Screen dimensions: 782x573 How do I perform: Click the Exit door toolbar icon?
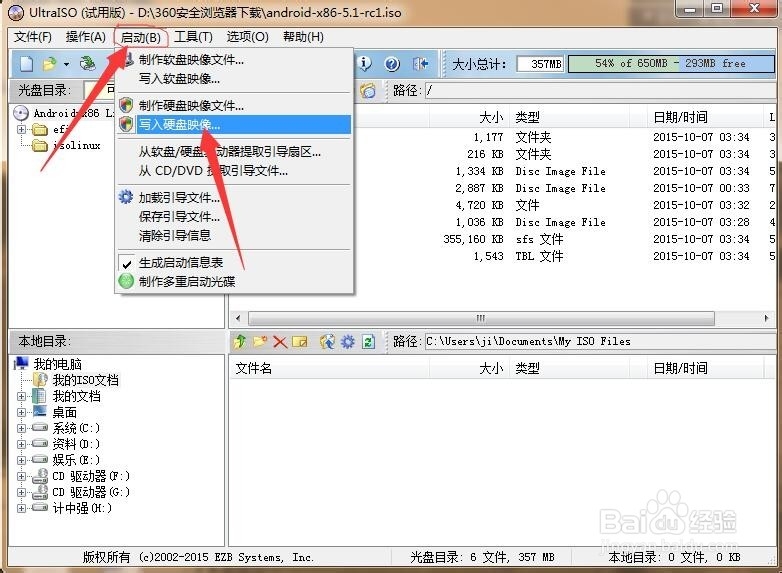click(x=420, y=64)
